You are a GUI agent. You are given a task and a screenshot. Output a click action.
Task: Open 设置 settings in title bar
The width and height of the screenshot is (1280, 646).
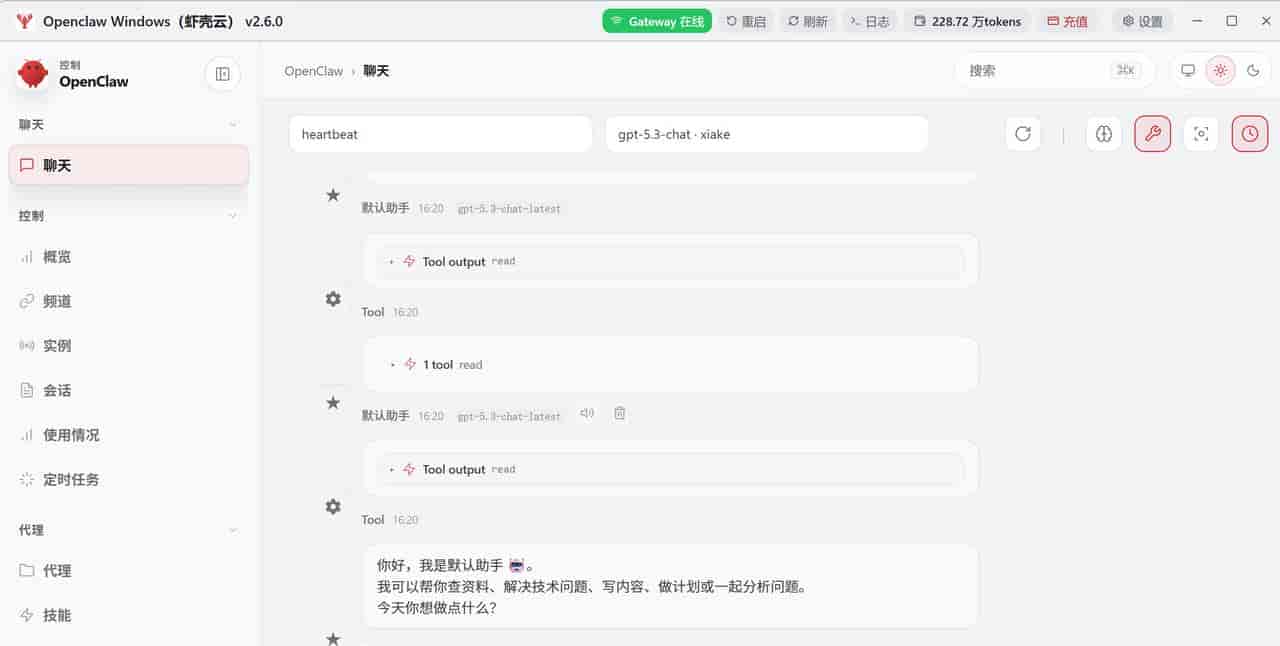pos(1142,21)
